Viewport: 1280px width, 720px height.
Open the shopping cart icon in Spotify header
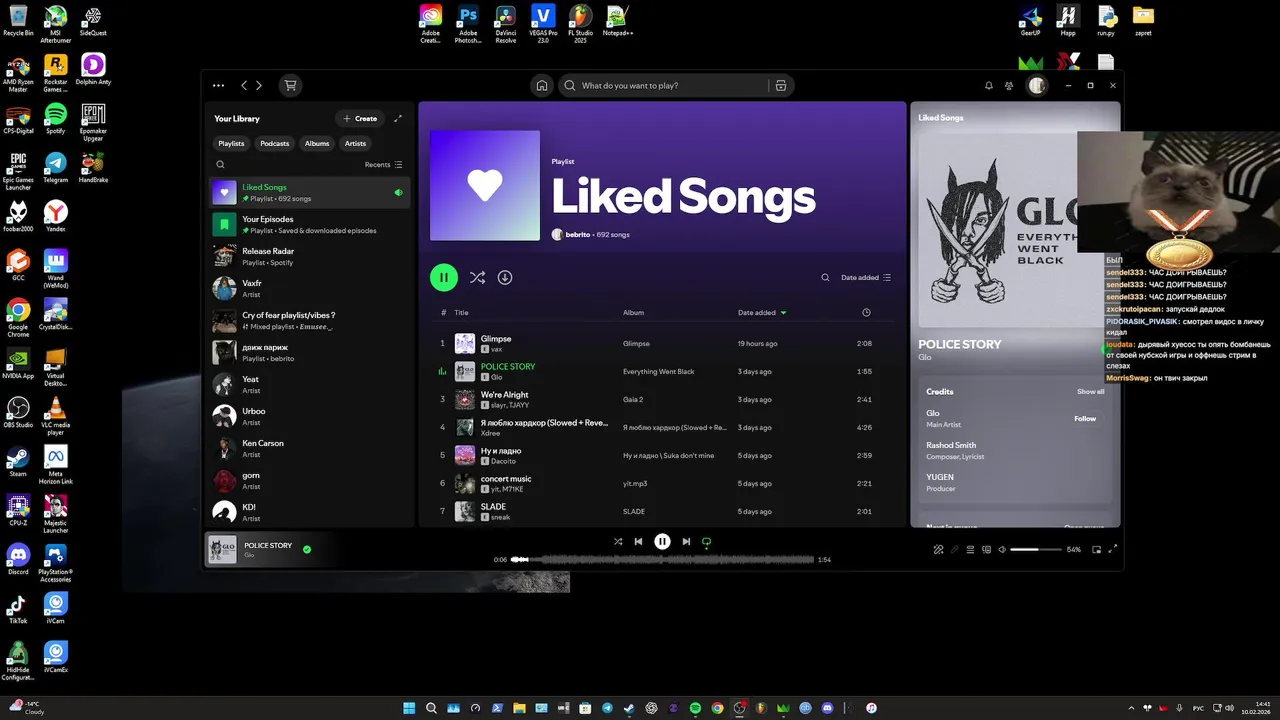coord(290,85)
